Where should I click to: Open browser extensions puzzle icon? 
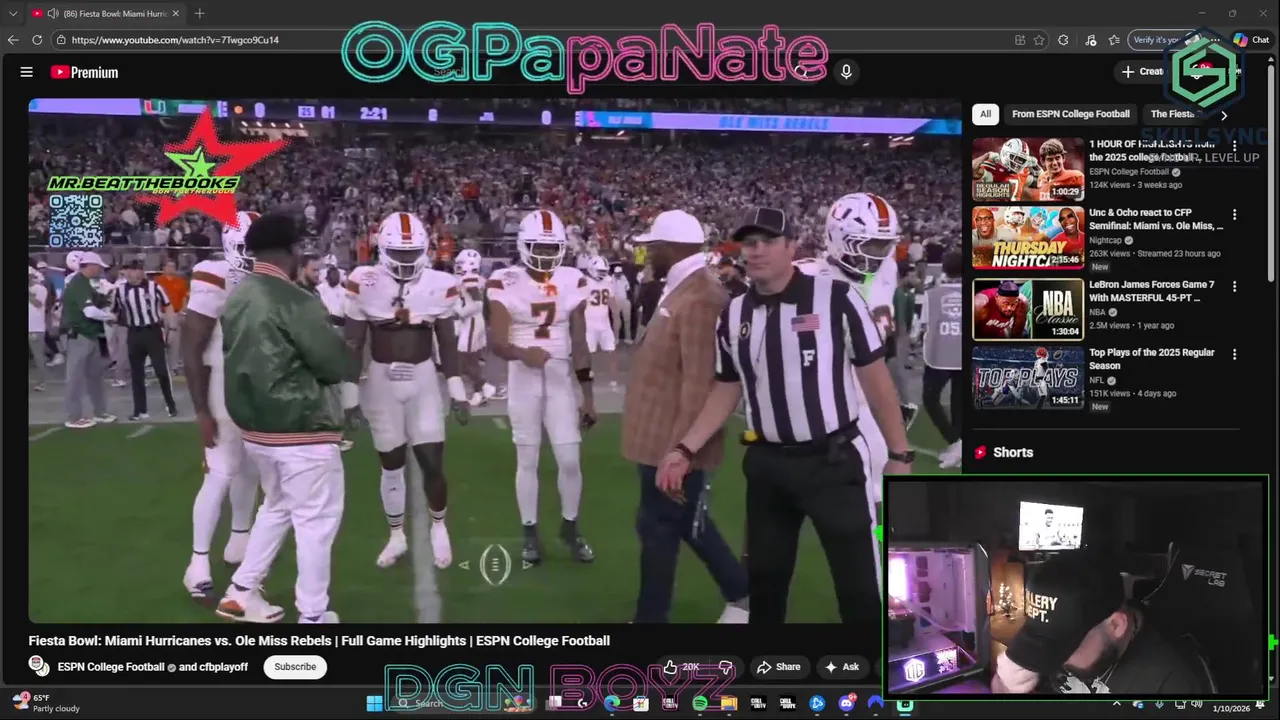(x=1063, y=40)
